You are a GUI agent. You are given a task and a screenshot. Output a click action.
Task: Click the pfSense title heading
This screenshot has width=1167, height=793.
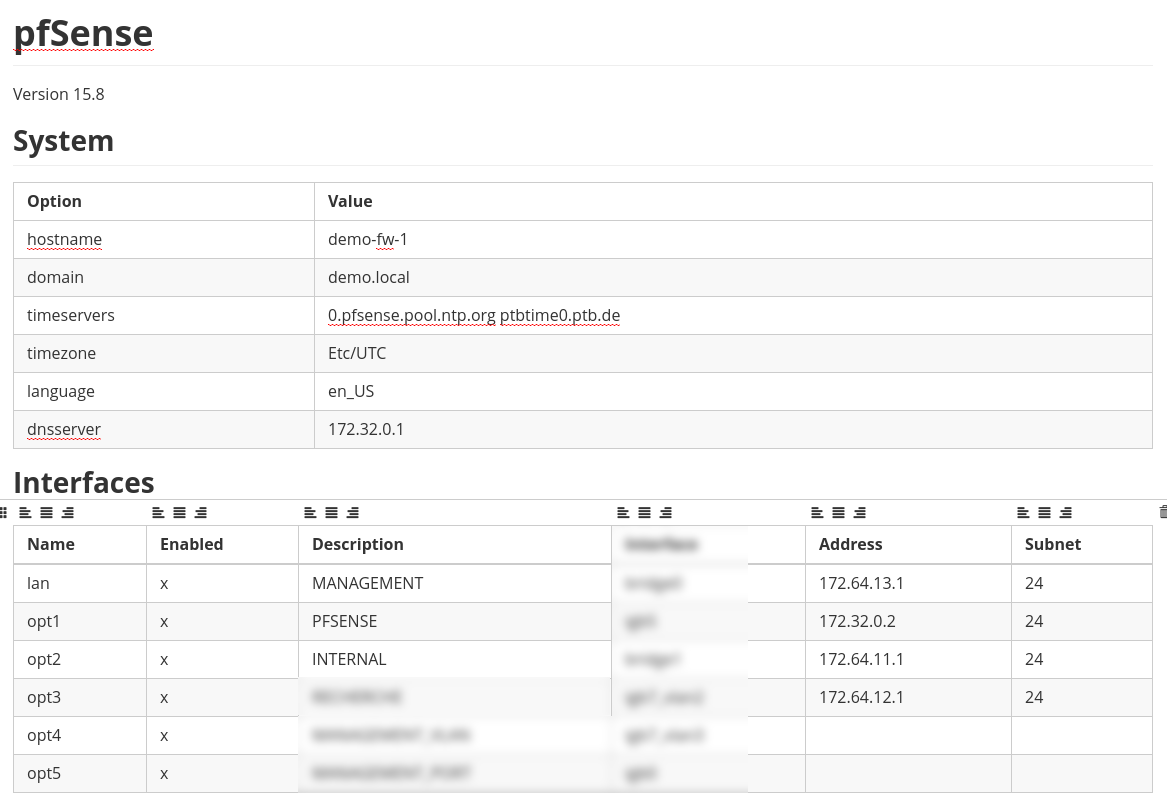click(x=83, y=34)
